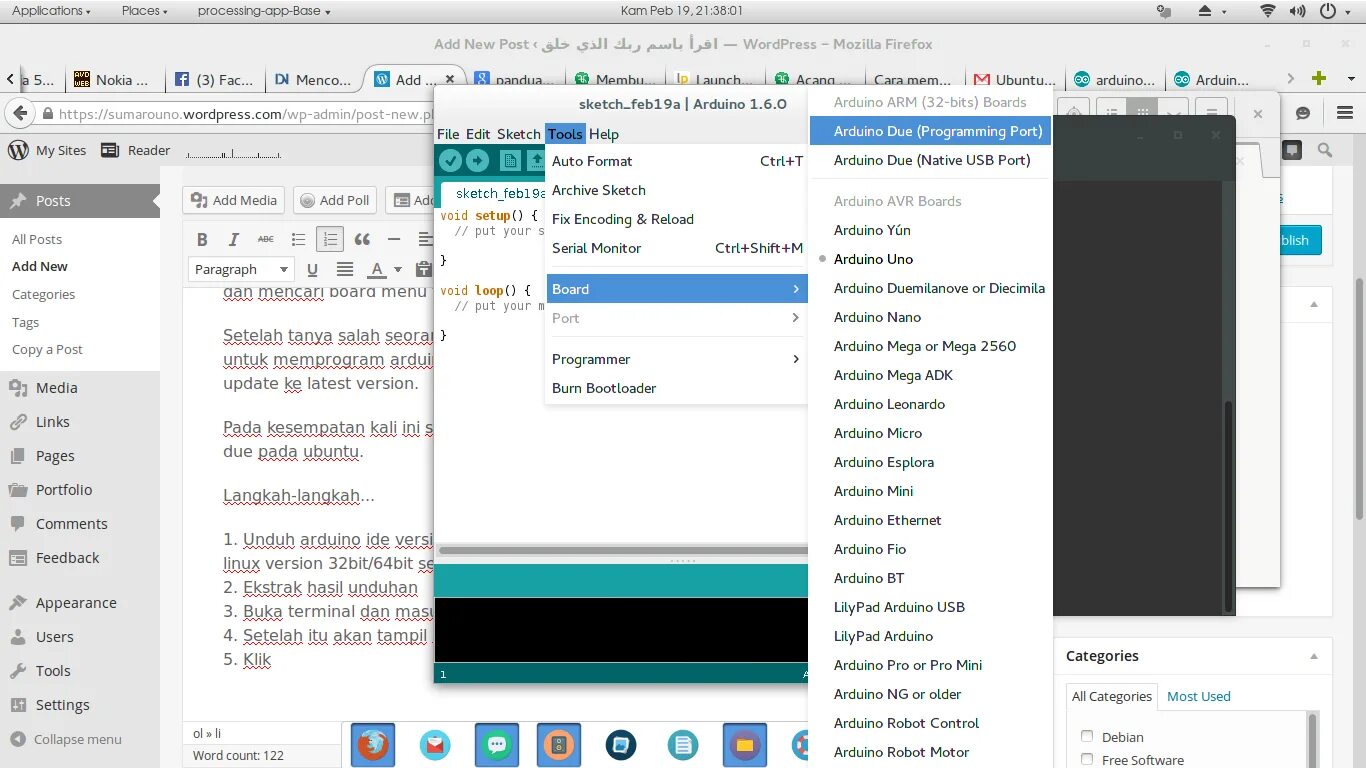Collapse the Categories metabox arrow
The width and height of the screenshot is (1366, 768).
1314,656
